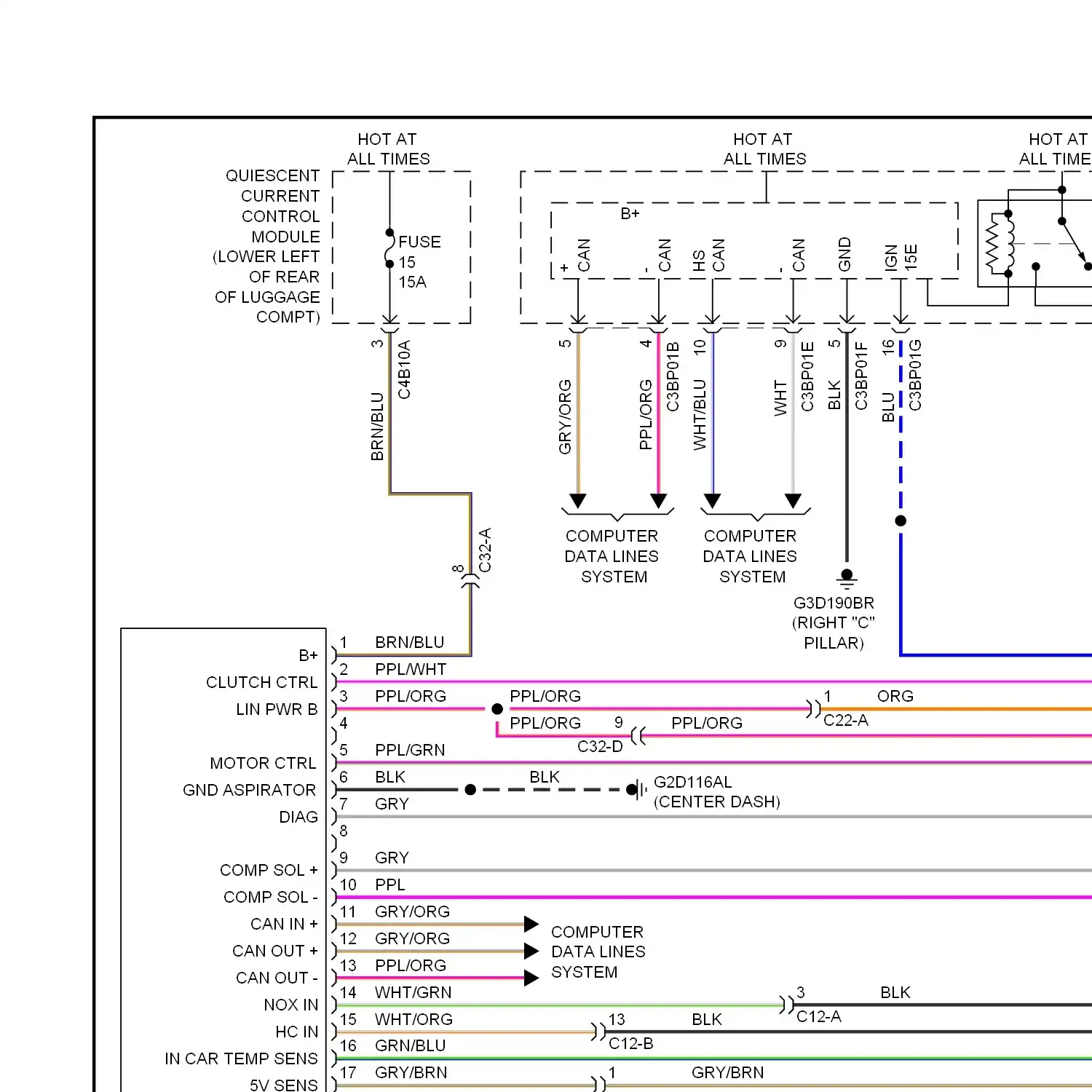Click the fuse 15 symbol

pos(389,248)
